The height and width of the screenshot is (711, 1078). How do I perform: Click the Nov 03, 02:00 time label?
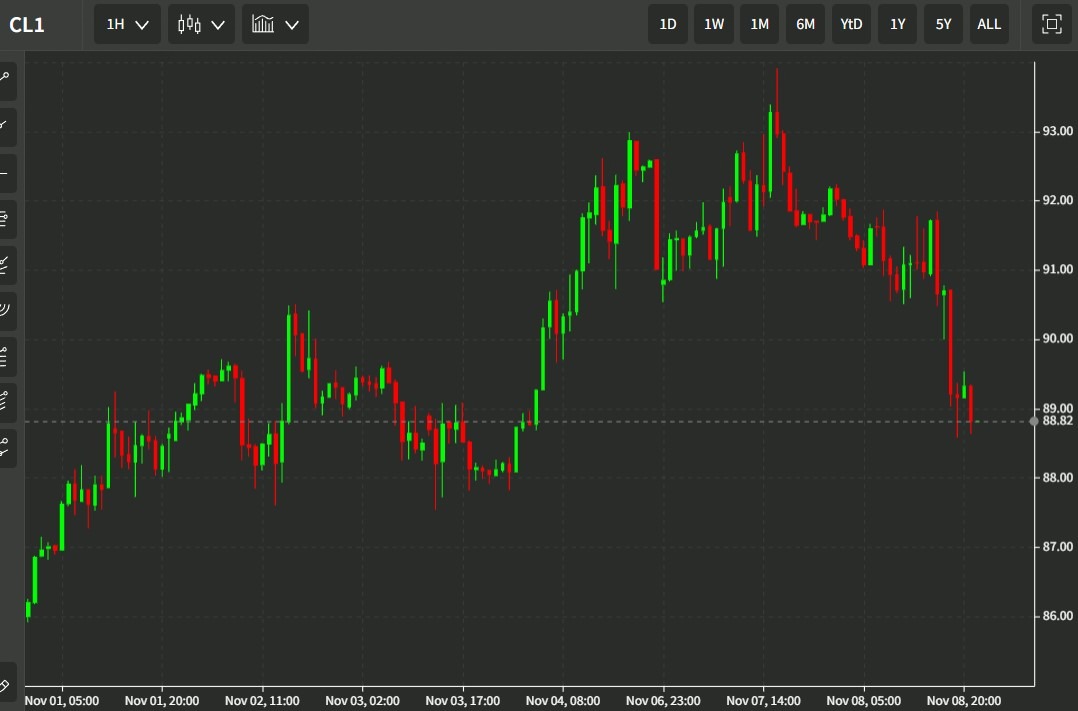click(362, 701)
